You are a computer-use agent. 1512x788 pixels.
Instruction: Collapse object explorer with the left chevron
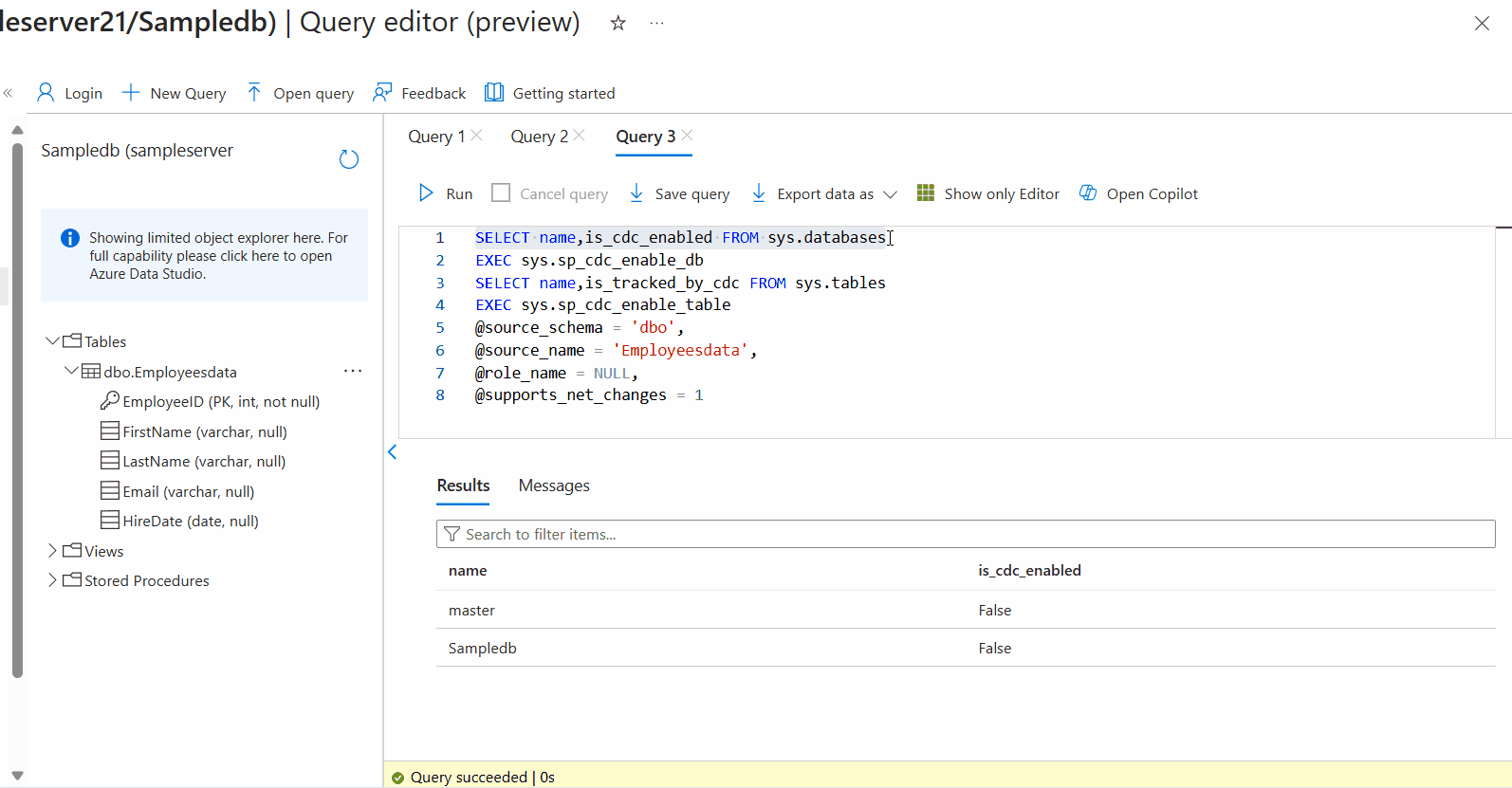click(x=392, y=452)
